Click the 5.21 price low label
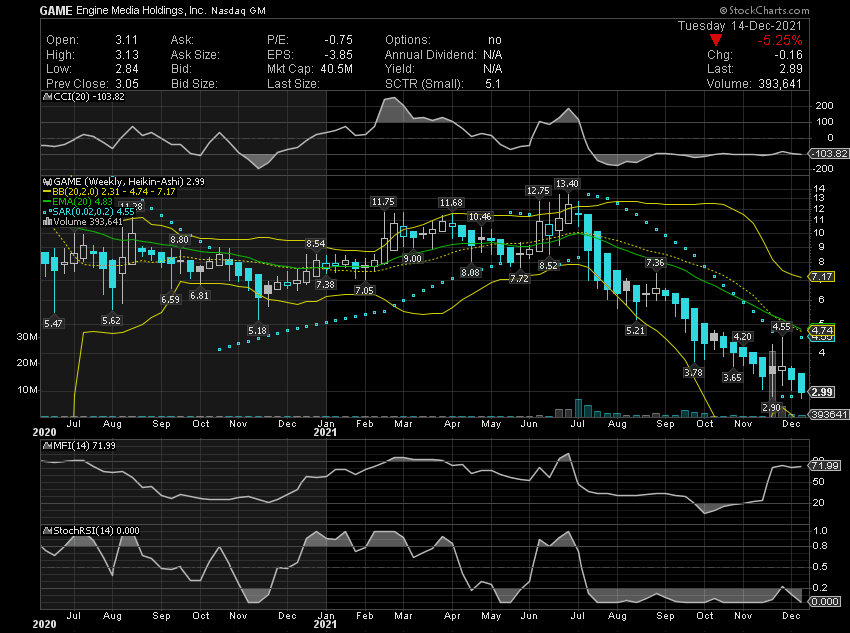This screenshot has width=850, height=633. [x=635, y=331]
